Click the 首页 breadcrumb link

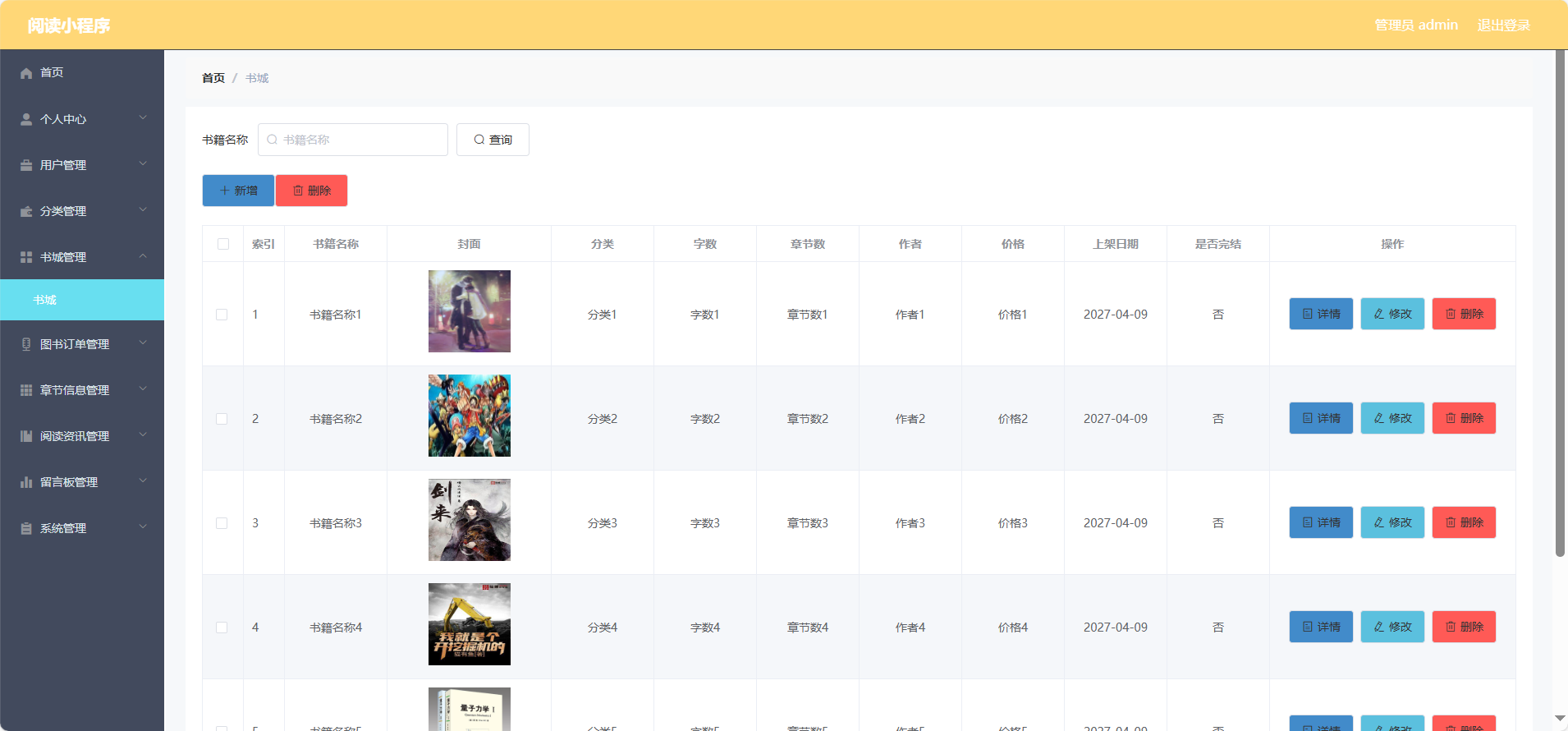[x=213, y=78]
